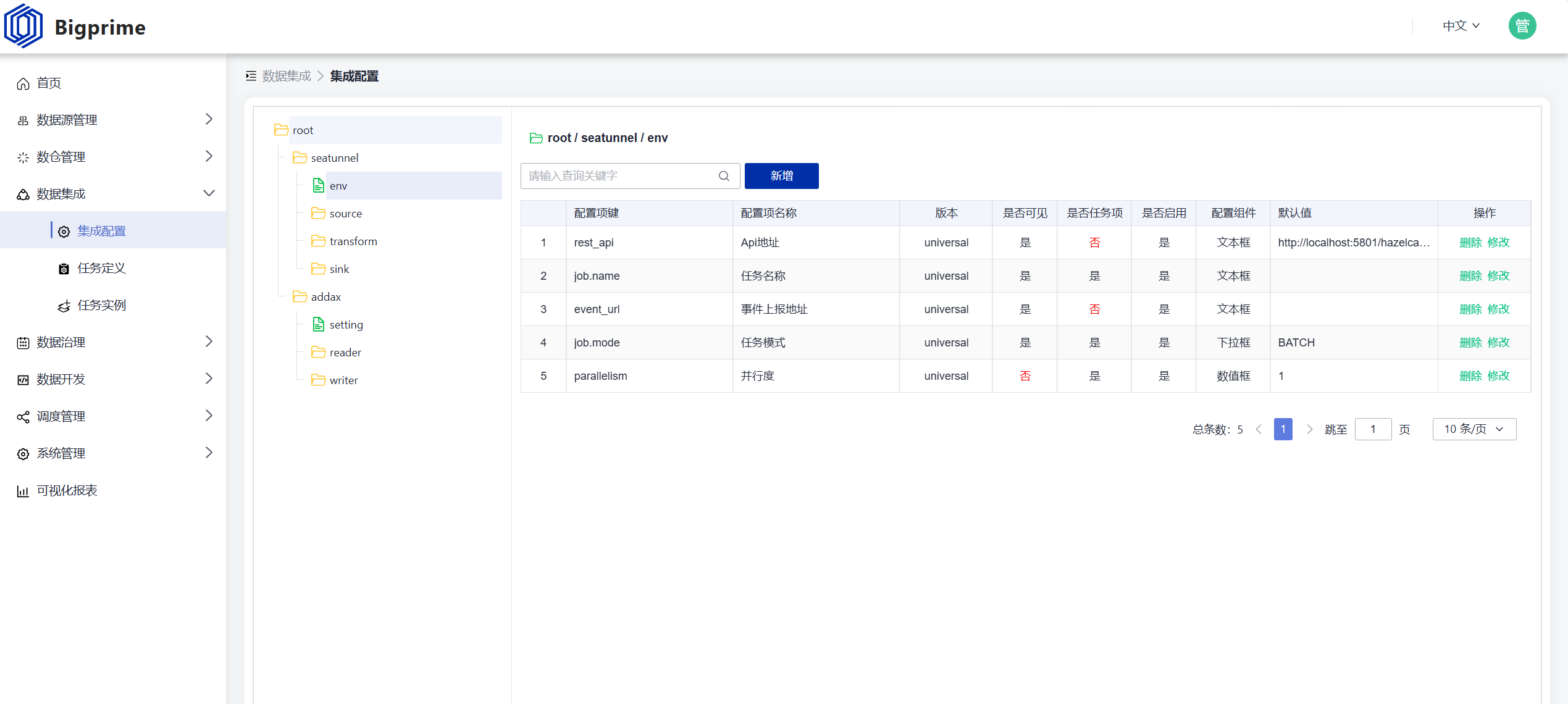The image size is (1568, 704).
Task: Click 修改 for the parallelism row
Action: tap(1498, 376)
